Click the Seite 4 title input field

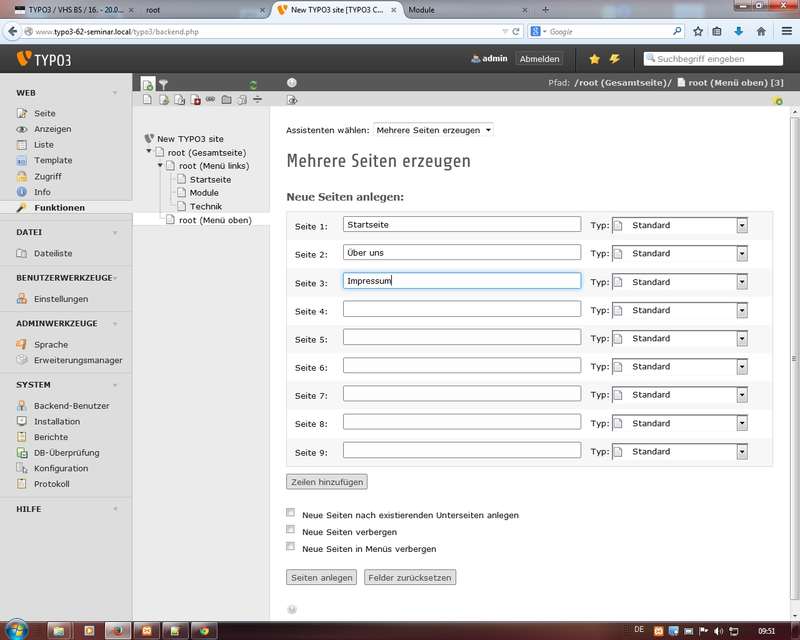click(x=462, y=309)
